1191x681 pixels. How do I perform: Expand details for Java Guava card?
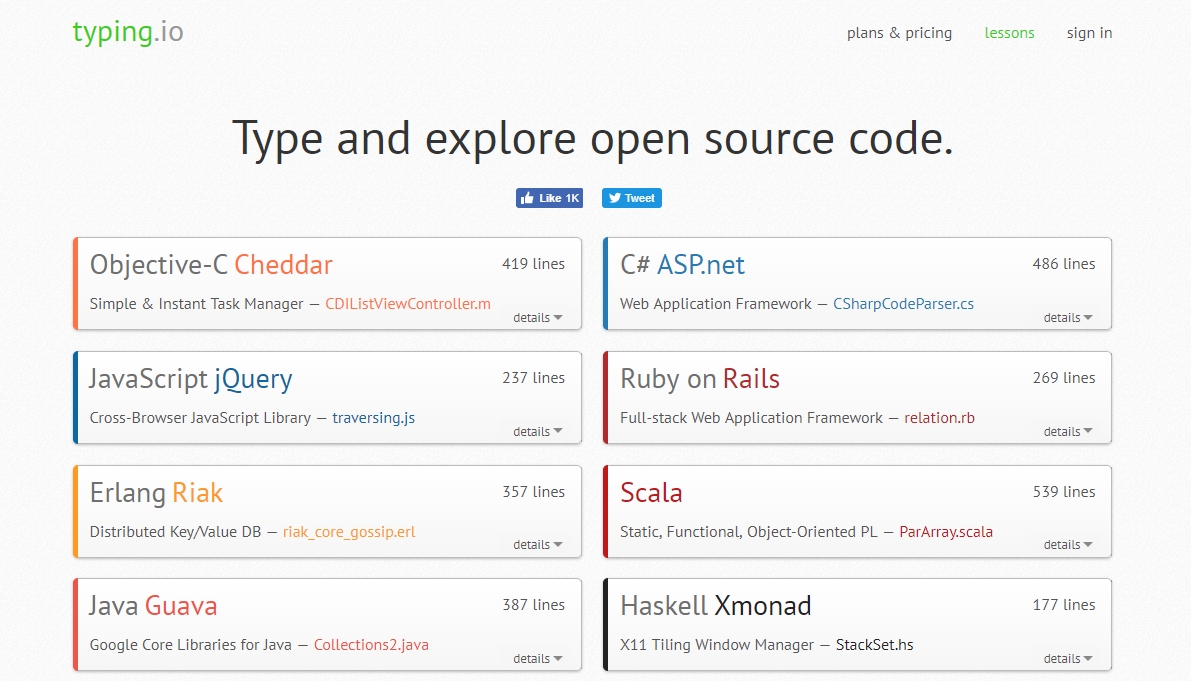(x=538, y=658)
